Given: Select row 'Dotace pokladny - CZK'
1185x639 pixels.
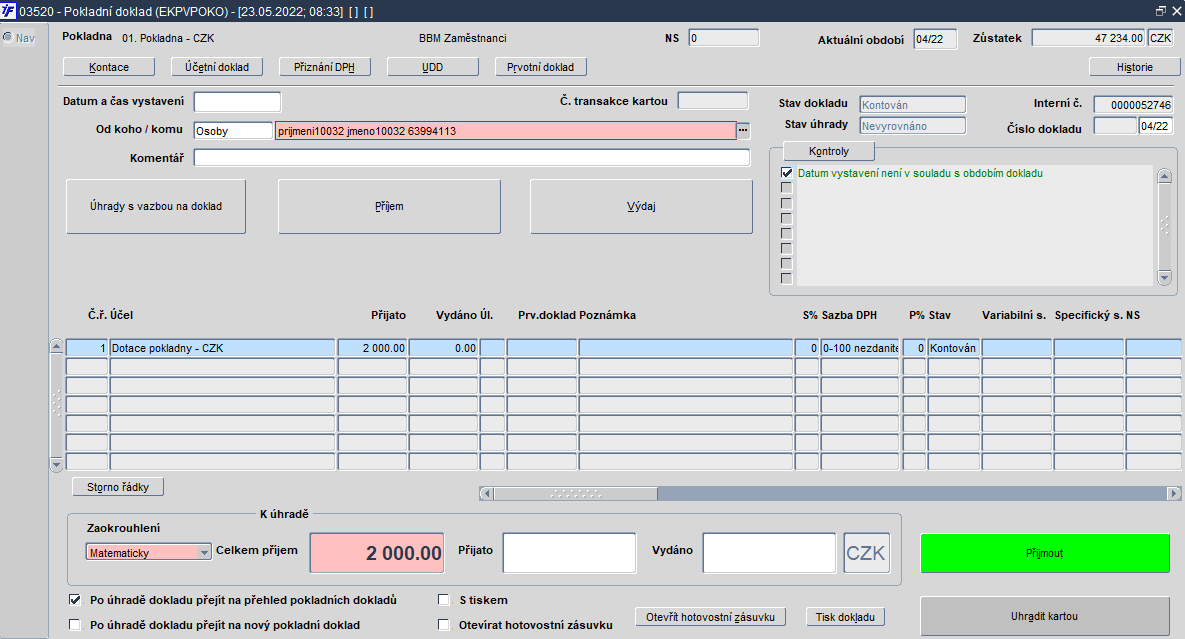Looking at the screenshot, I should point(222,348).
